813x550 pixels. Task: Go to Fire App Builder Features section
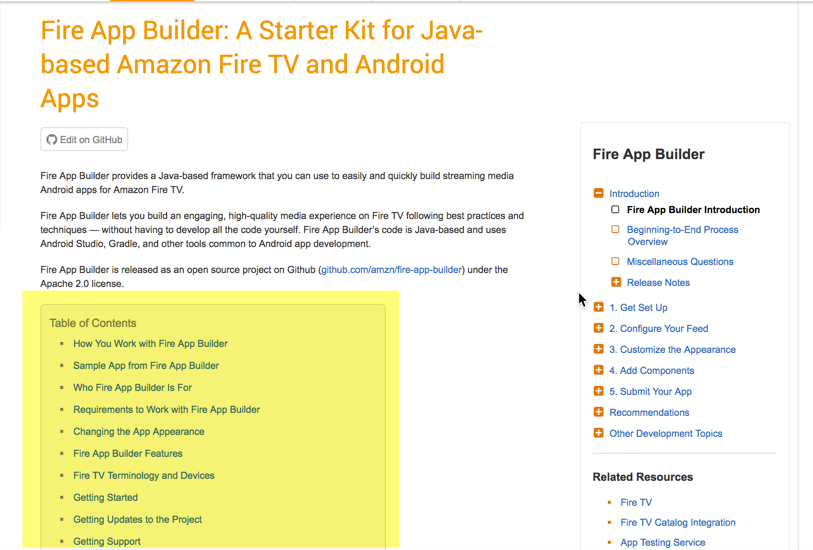pos(128,454)
